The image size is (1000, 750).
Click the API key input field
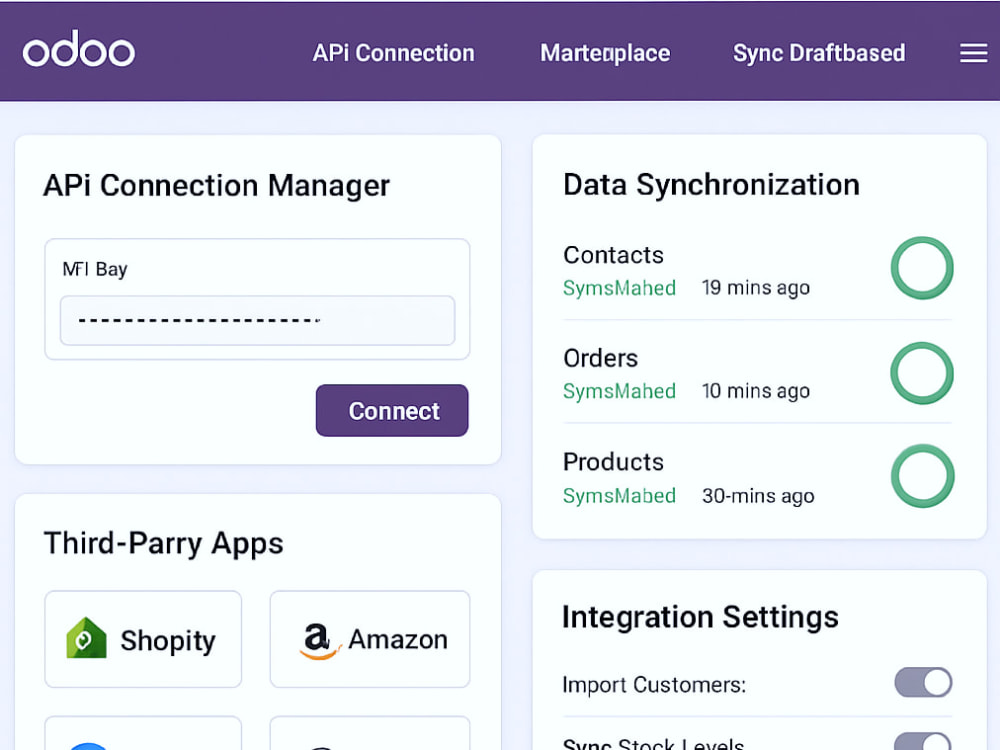(x=258, y=320)
